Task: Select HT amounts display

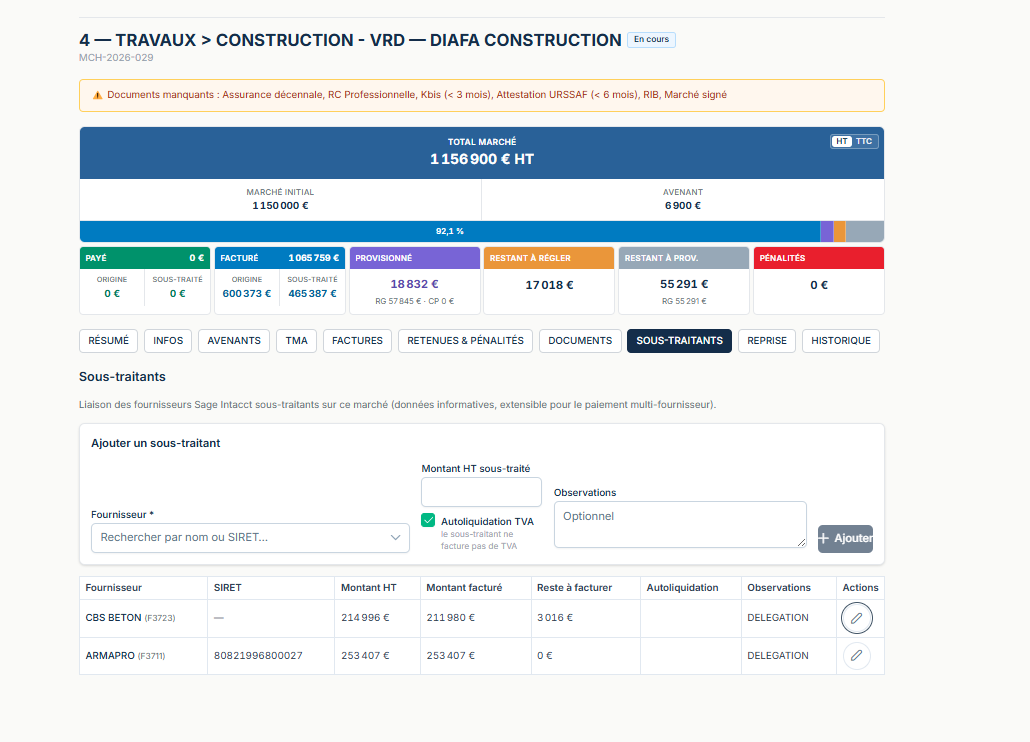Action: tap(841, 141)
